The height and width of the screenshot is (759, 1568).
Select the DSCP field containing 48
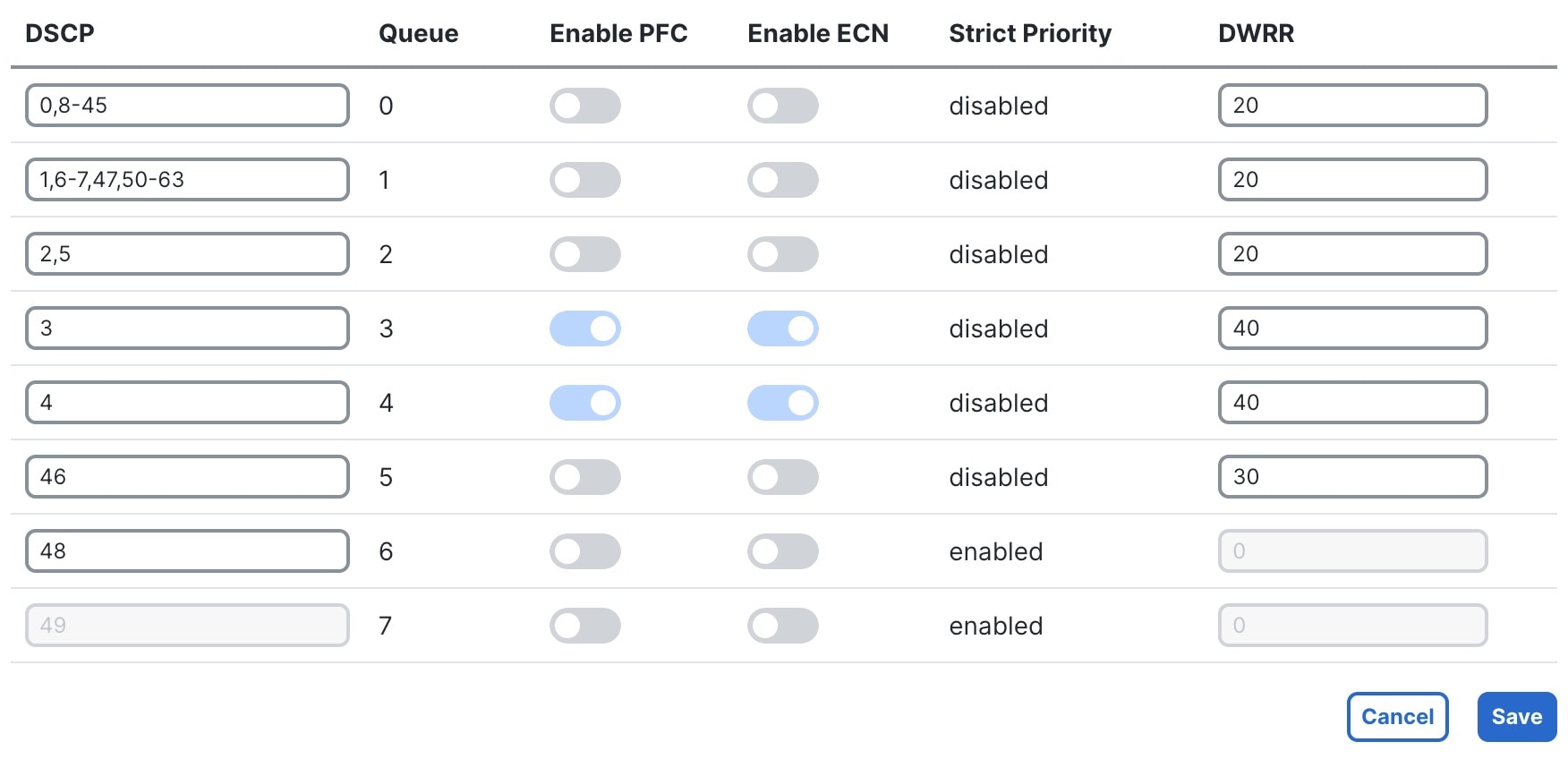click(x=186, y=550)
